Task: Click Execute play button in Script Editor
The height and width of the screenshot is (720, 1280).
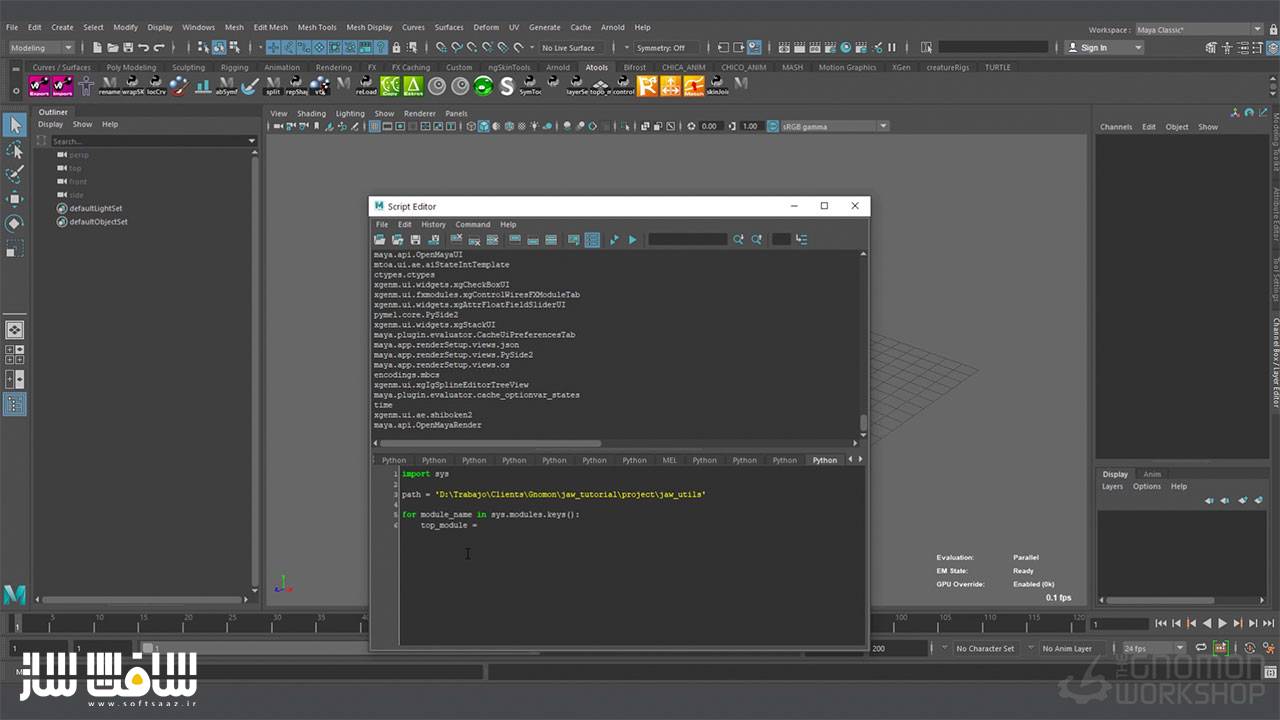Action: (x=632, y=240)
